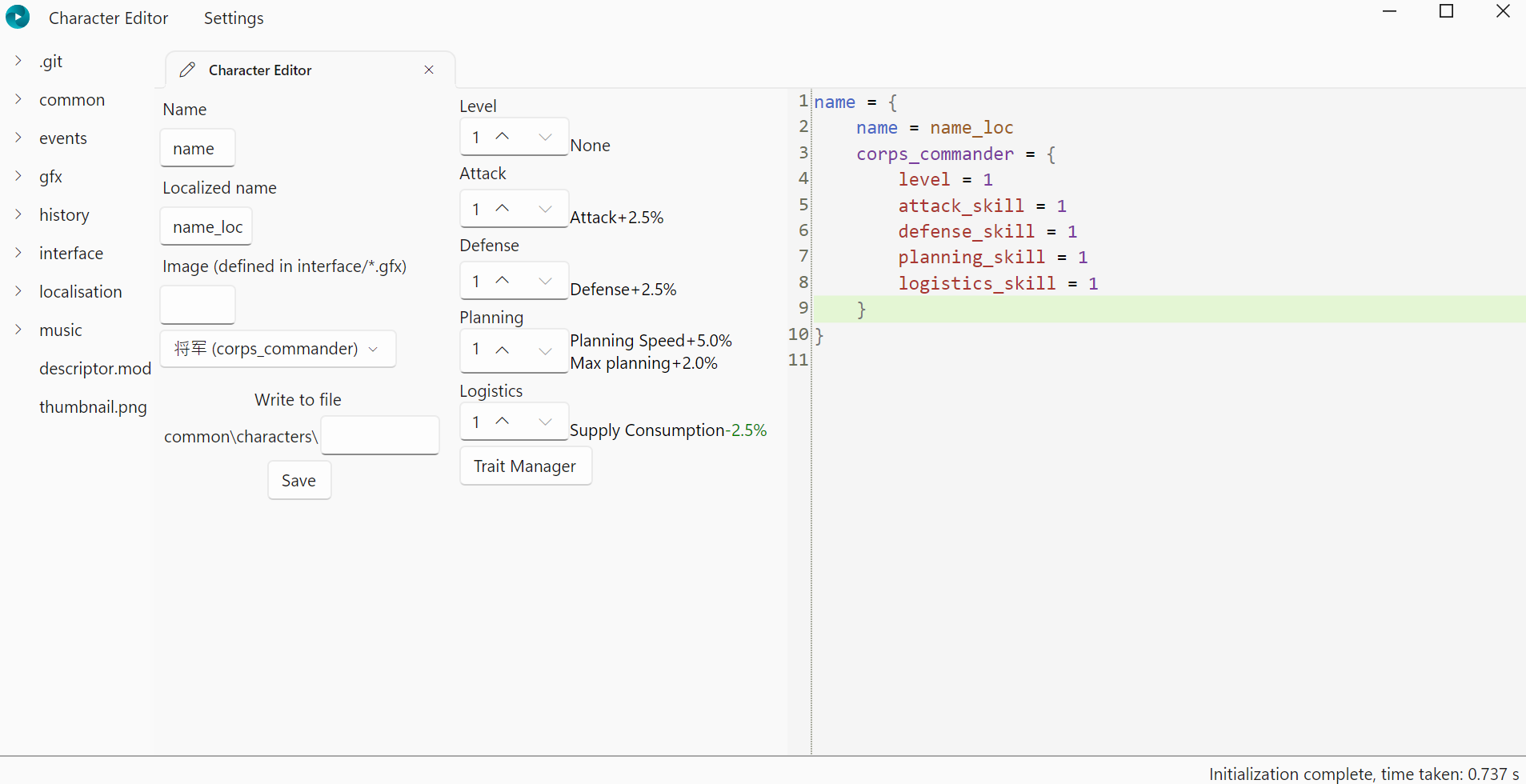Image resolution: width=1526 pixels, height=784 pixels.
Task: Maximize the application window
Action: 1447,11
